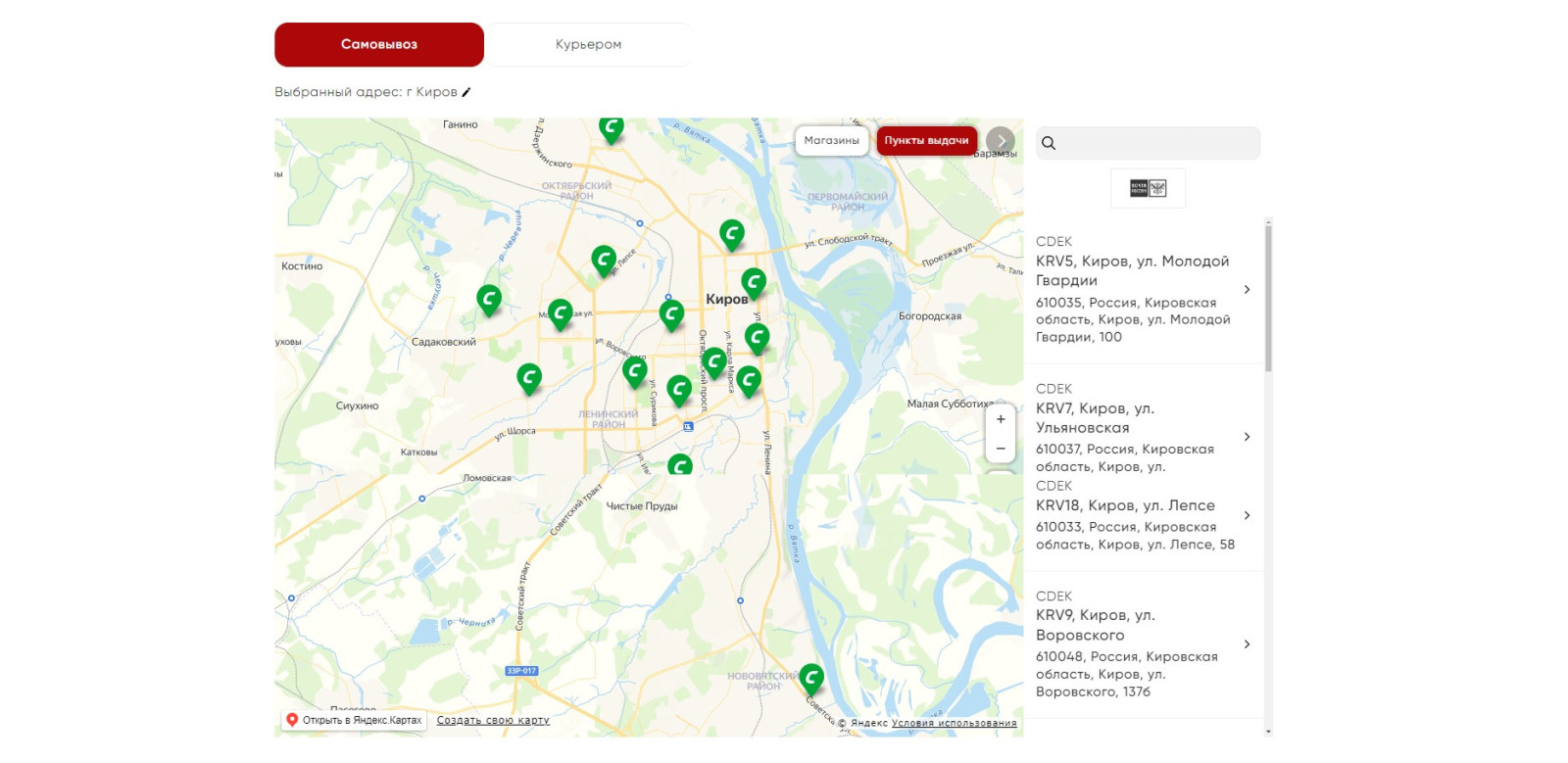Viewport: 1568px width, 763px height.
Task: Click CDEK marker on ул. Лепсе
Action: [x=605, y=261]
